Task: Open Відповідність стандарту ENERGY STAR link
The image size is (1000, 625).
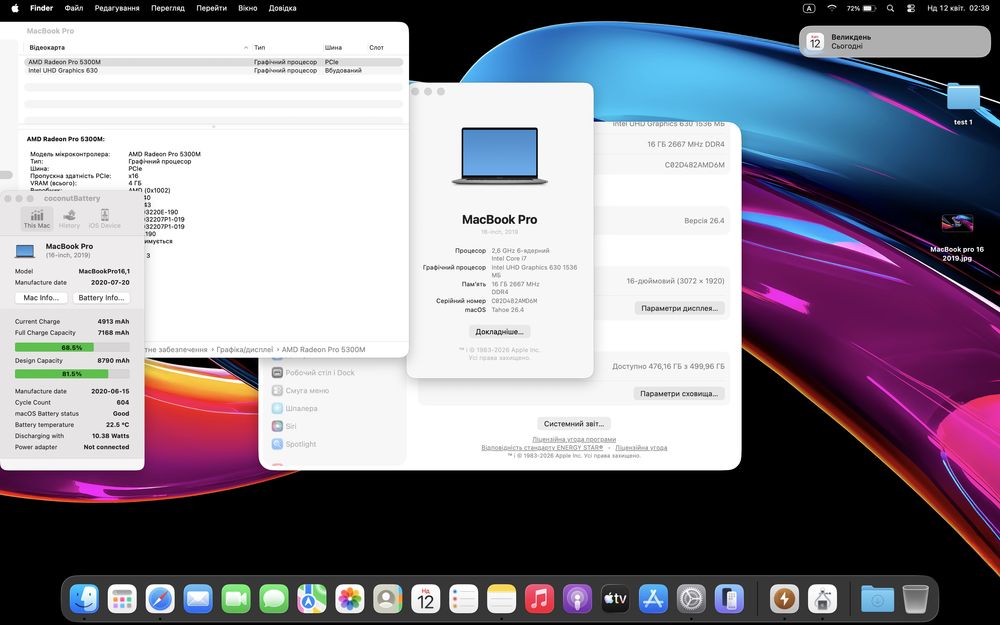Action: pos(542,448)
